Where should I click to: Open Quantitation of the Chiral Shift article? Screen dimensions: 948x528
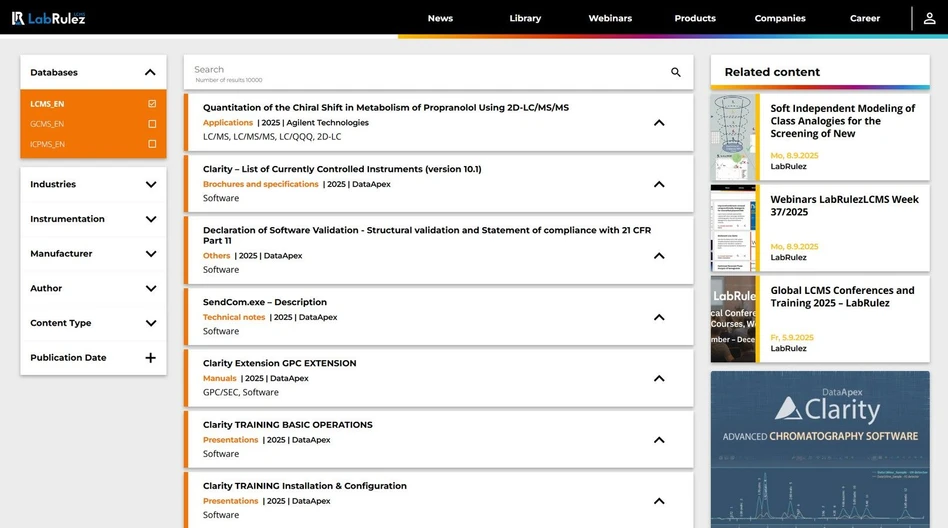coord(386,108)
